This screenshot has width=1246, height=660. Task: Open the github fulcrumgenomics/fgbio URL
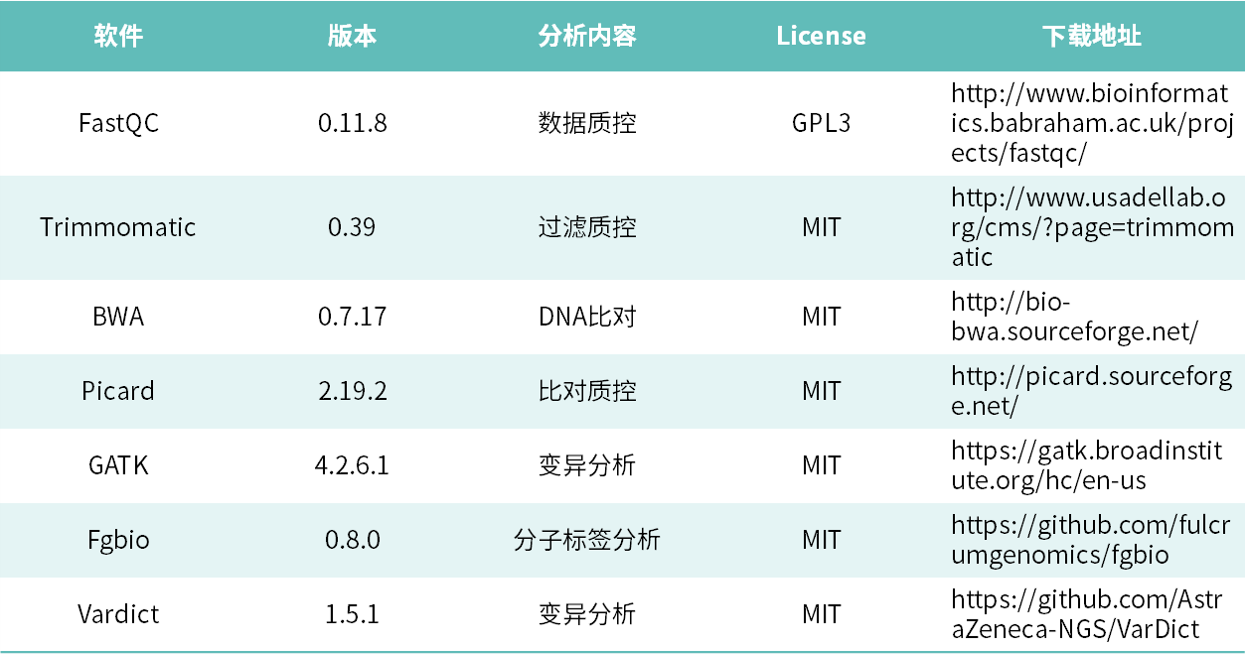1091,540
